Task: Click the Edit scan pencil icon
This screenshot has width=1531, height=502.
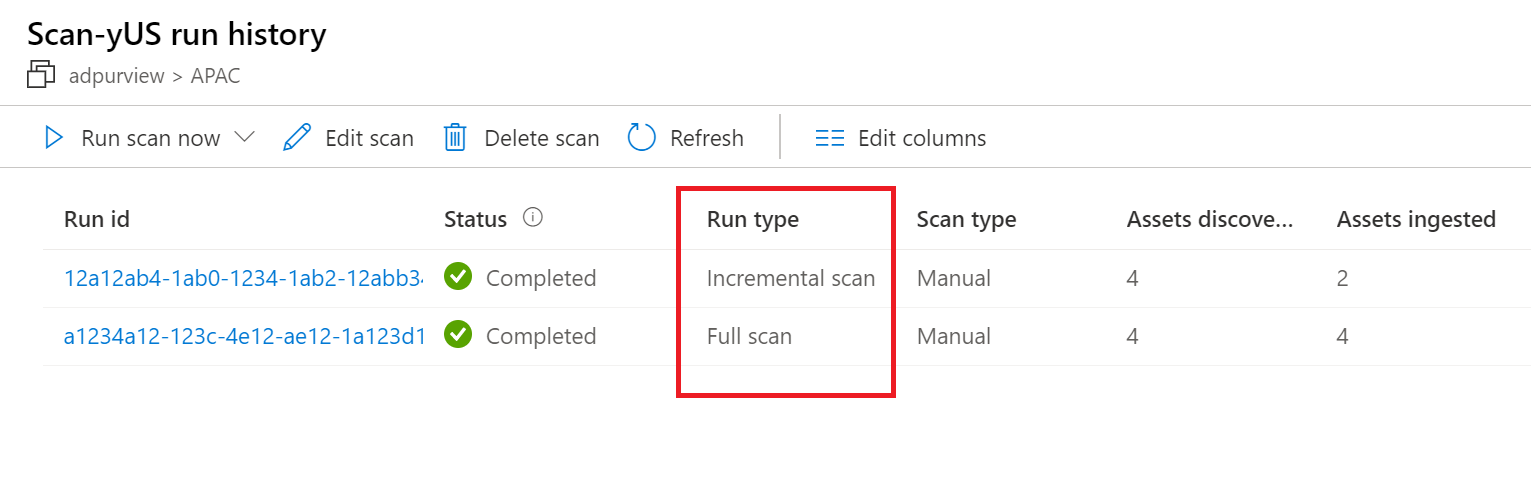Action: 297,138
